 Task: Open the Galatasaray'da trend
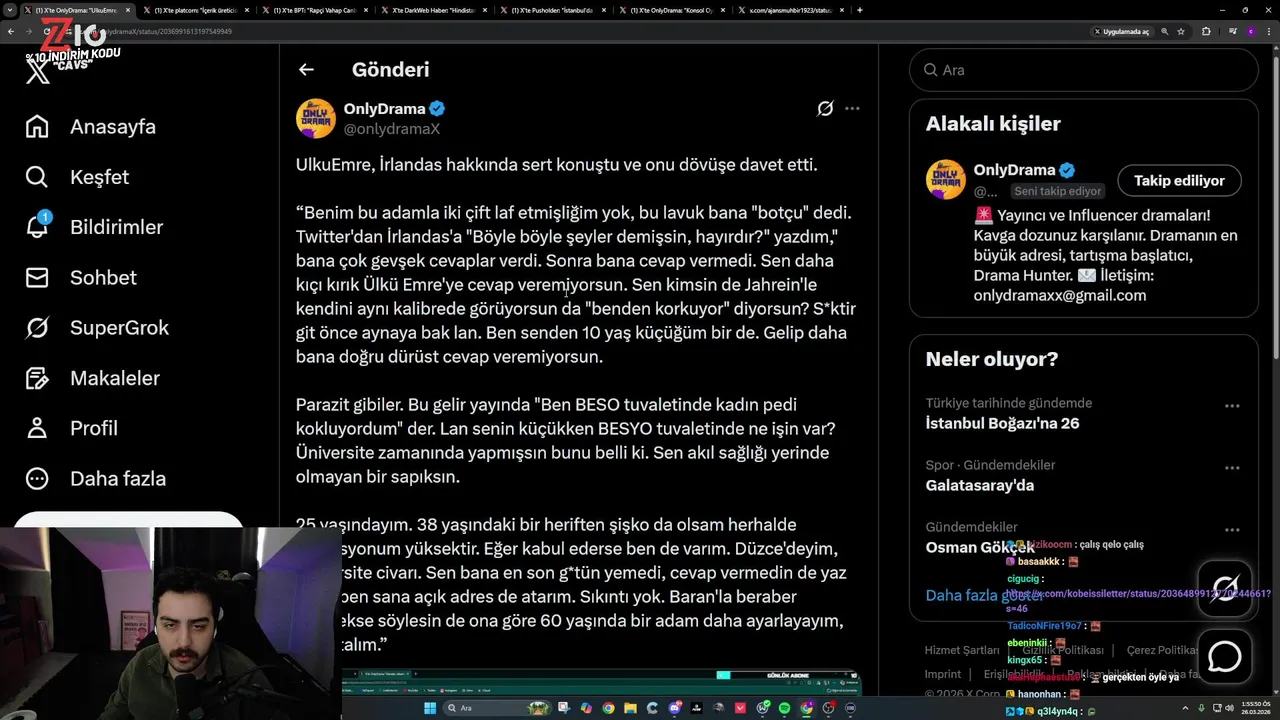tap(980, 485)
